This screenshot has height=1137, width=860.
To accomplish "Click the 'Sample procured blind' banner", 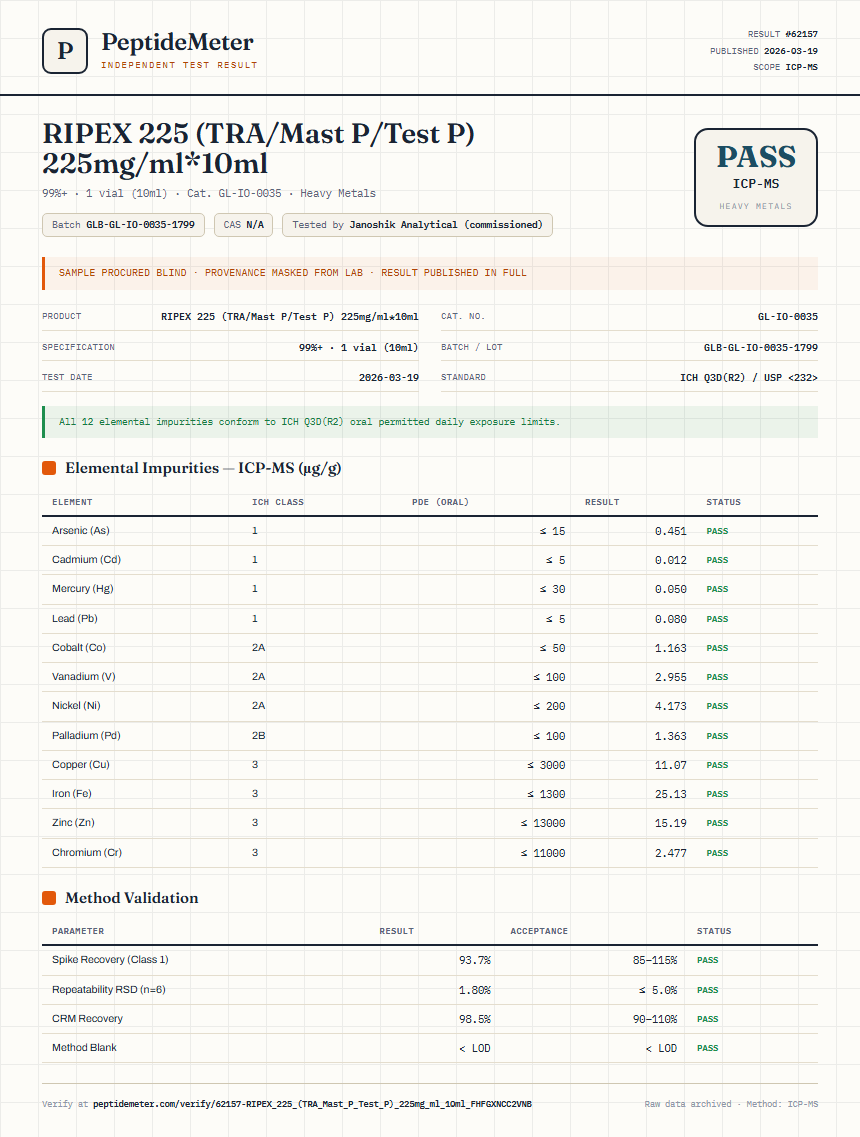I will [430, 273].
